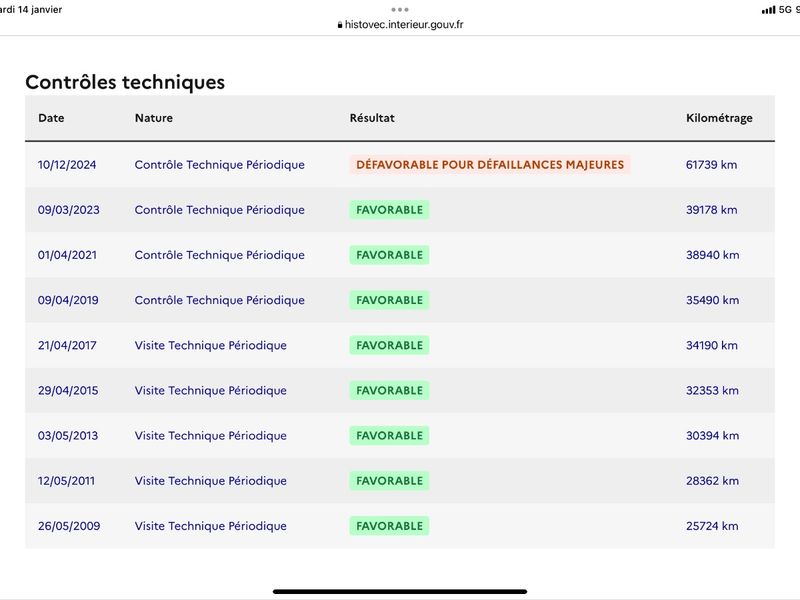Tap the home indicator bar
Viewport: 800px width, 600px height.
click(x=400, y=591)
